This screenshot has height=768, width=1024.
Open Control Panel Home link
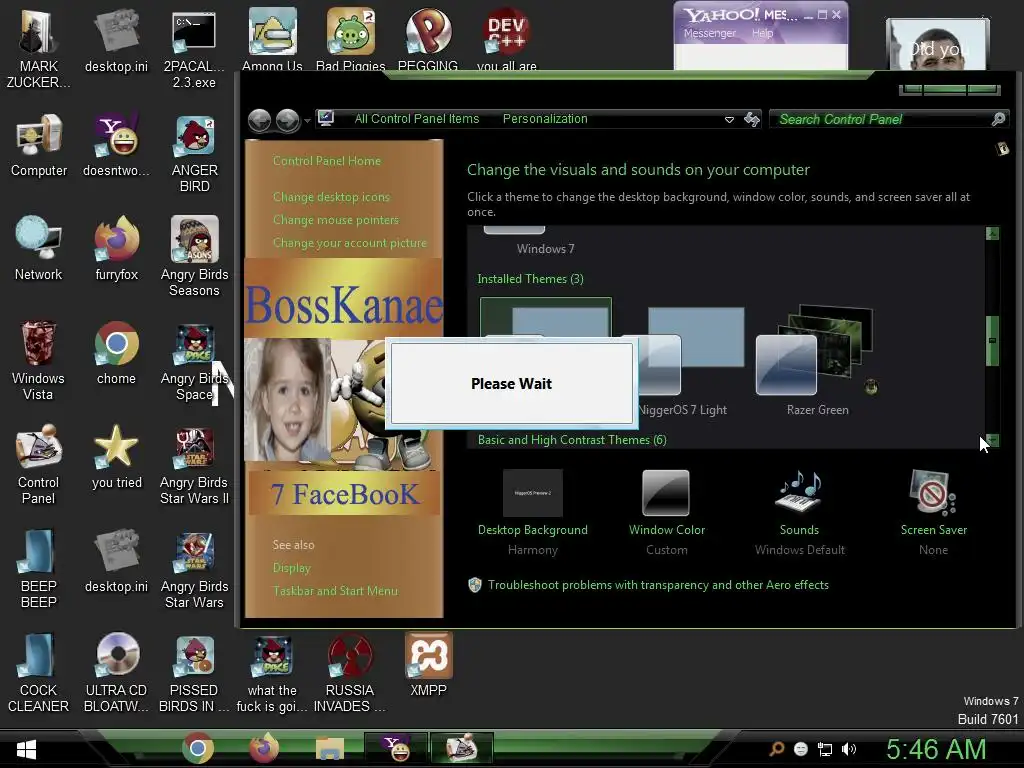pyautogui.click(x=327, y=161)
